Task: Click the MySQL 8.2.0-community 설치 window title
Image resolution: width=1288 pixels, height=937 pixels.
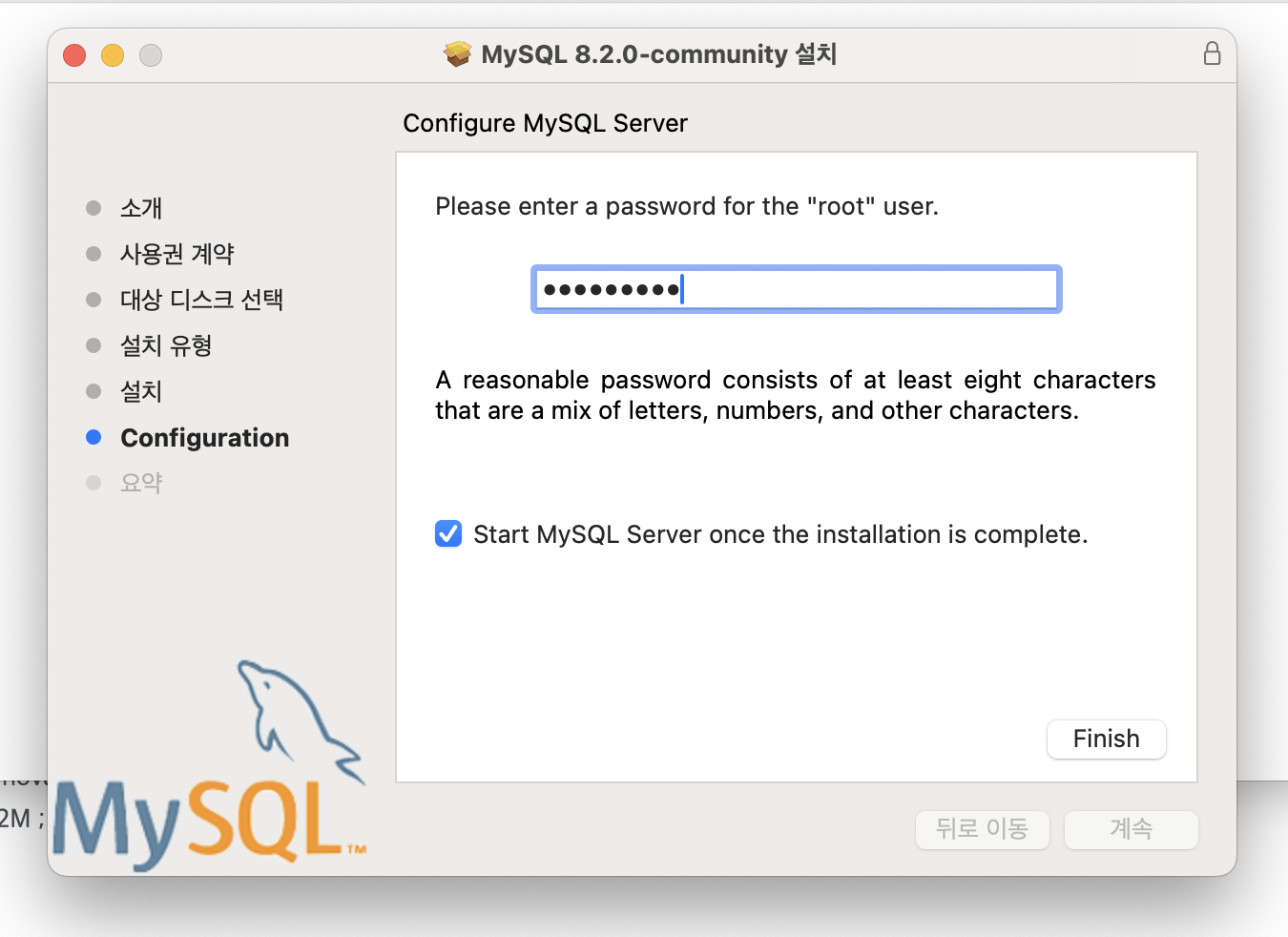Action: tap(658, 54)
